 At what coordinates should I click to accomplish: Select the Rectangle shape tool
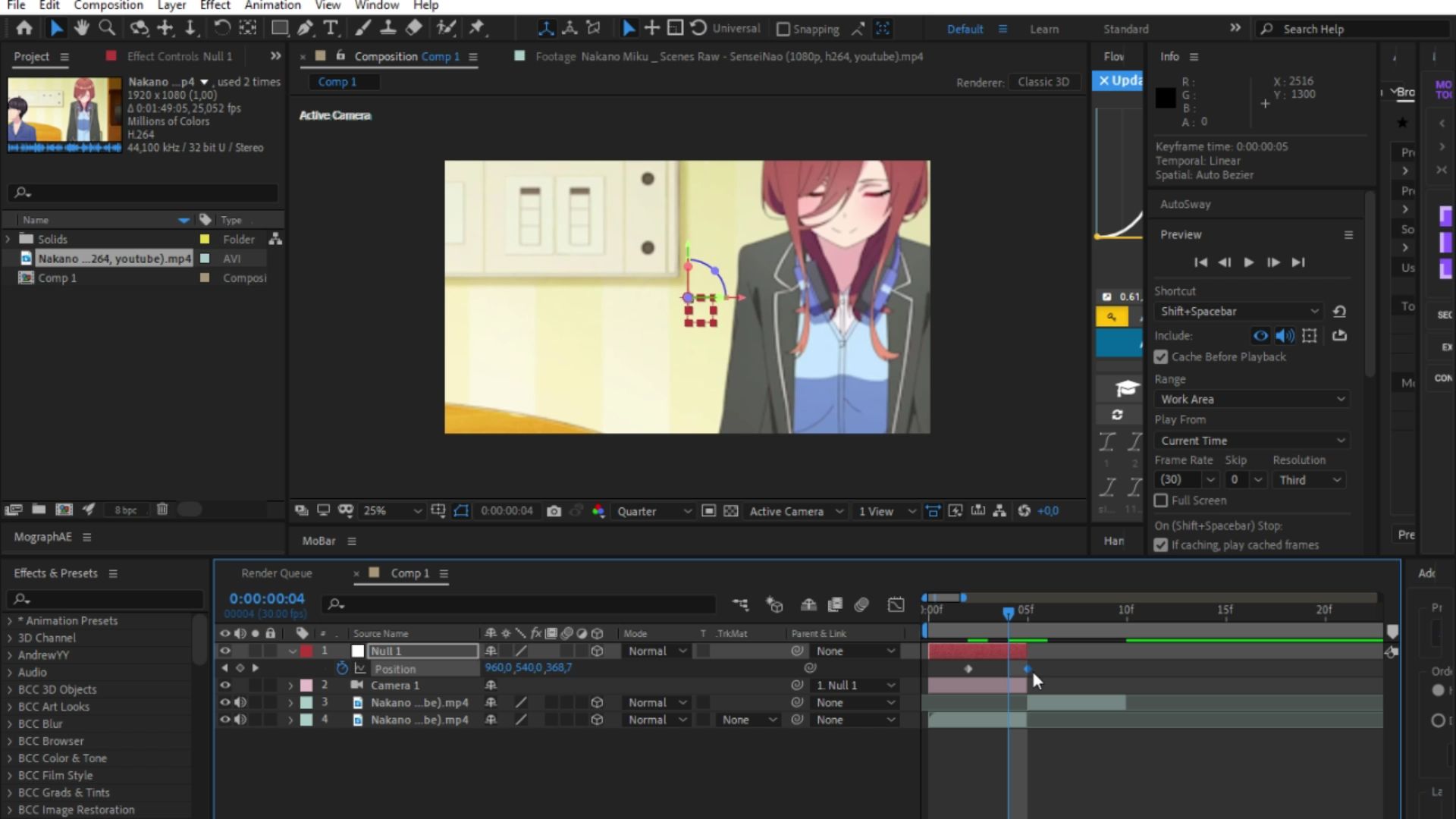click(x=280, y=29)
